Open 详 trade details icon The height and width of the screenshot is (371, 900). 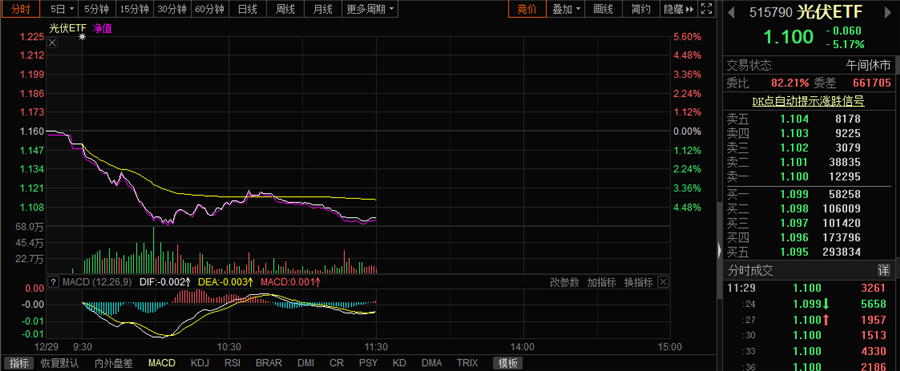click(x=884, y=270)
